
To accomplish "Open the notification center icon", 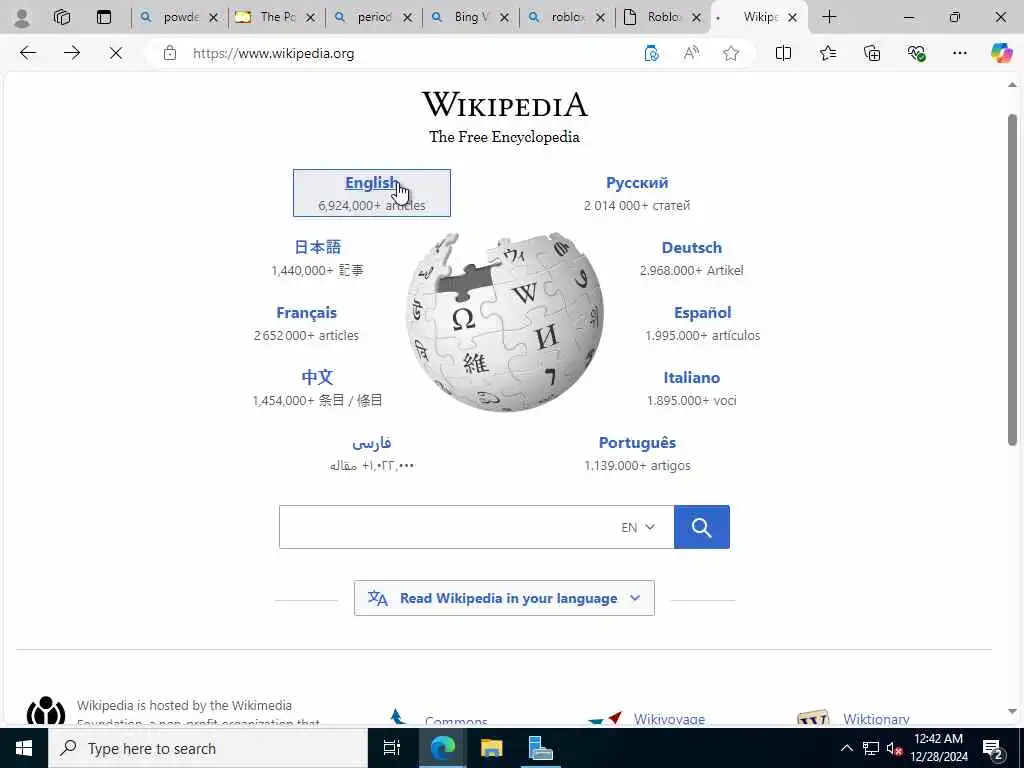I will click(x=993, y=749).
